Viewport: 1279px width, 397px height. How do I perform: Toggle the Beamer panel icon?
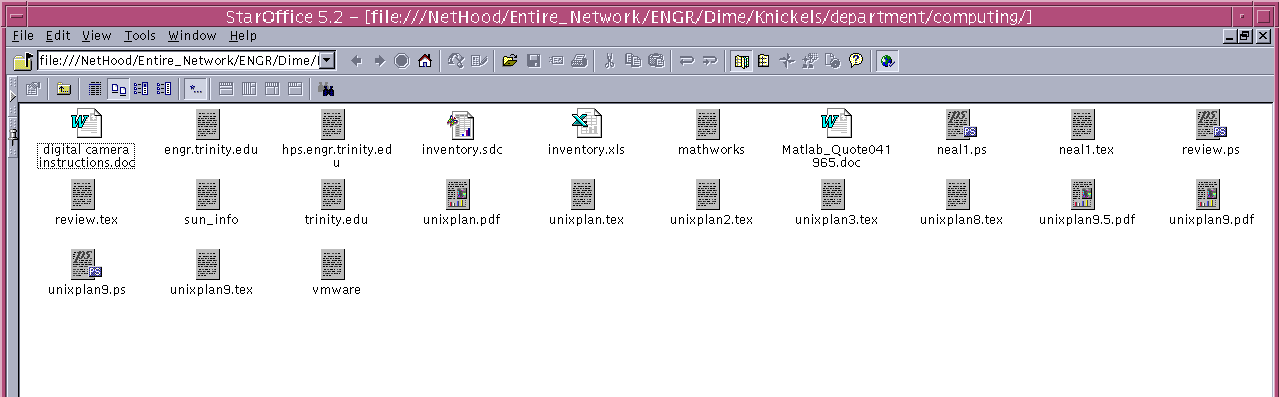coord(764,61)
